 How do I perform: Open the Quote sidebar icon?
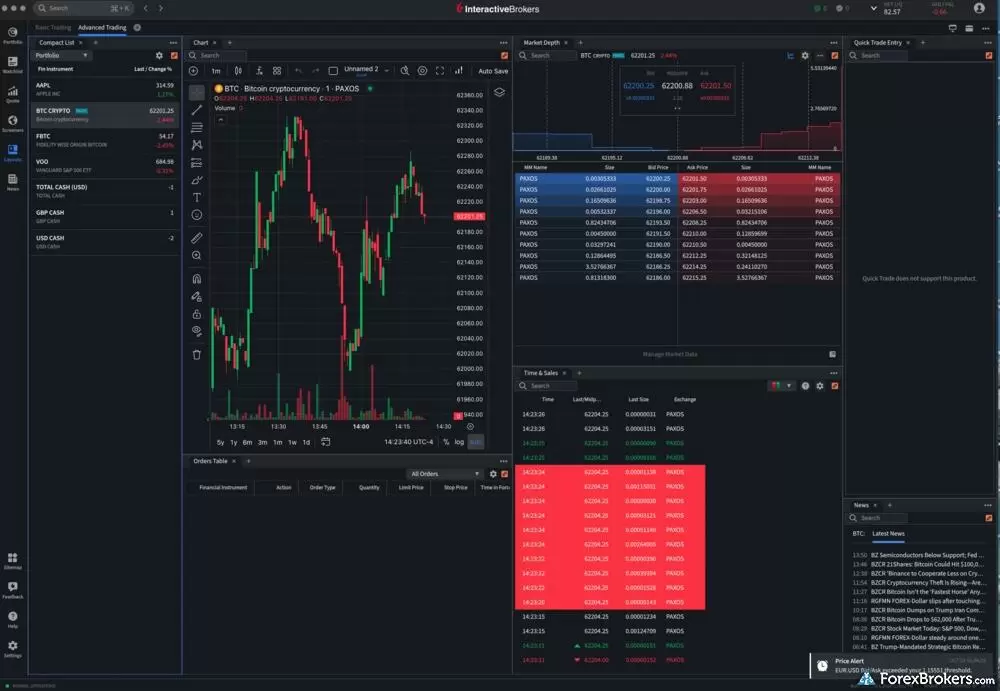point(13,94)
